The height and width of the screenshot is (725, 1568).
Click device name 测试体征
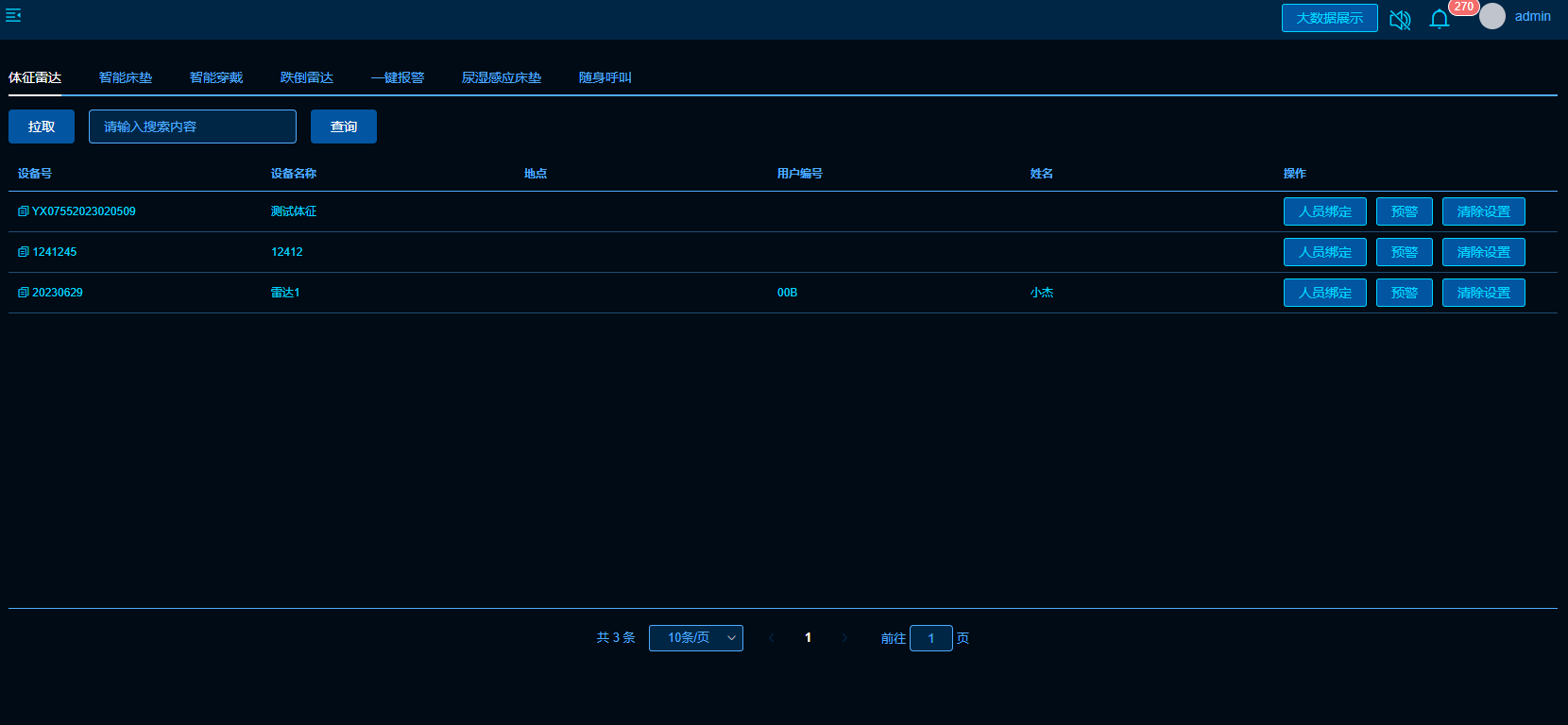point(294,211)
